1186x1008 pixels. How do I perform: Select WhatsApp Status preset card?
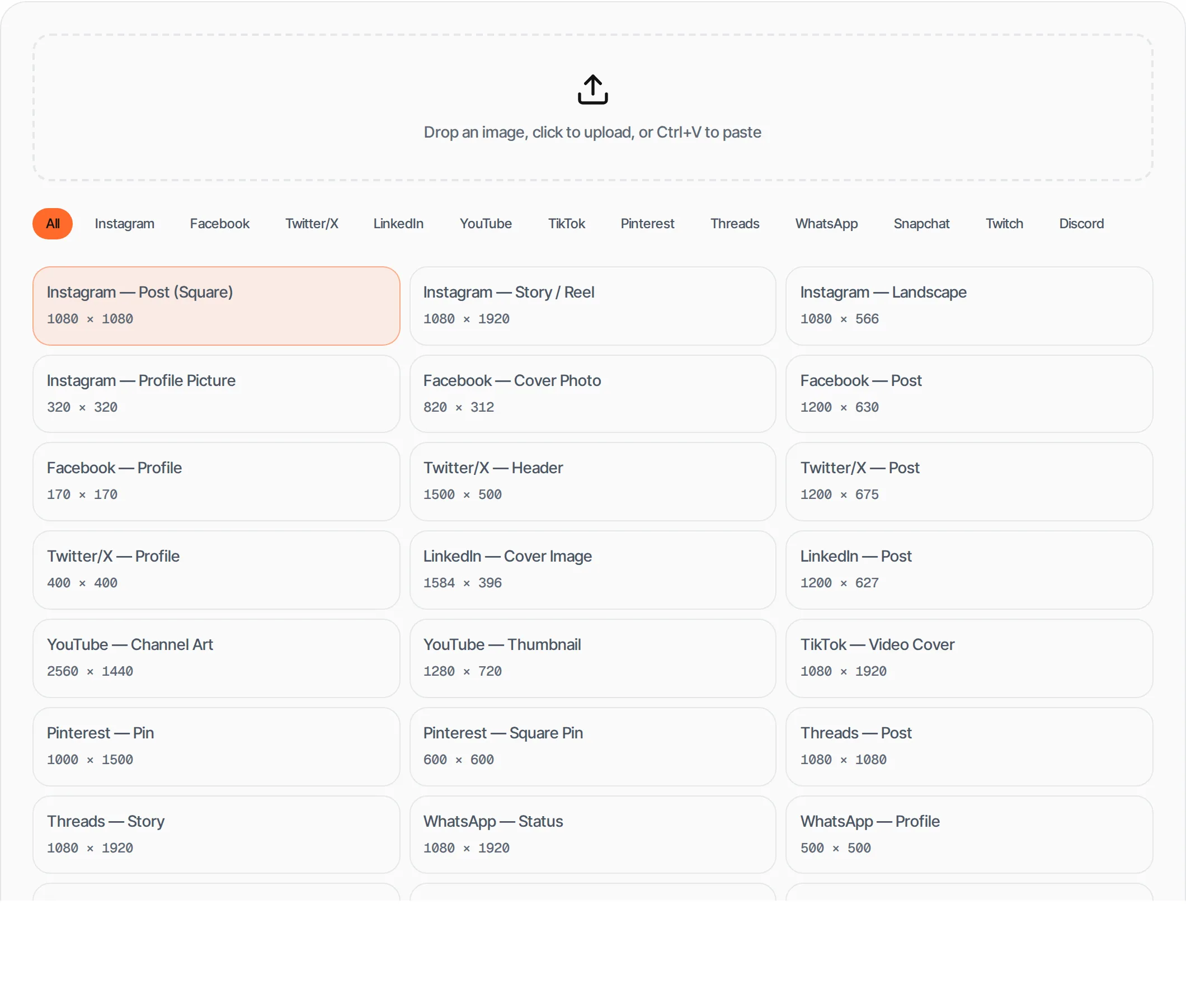[x=592, y=834]
